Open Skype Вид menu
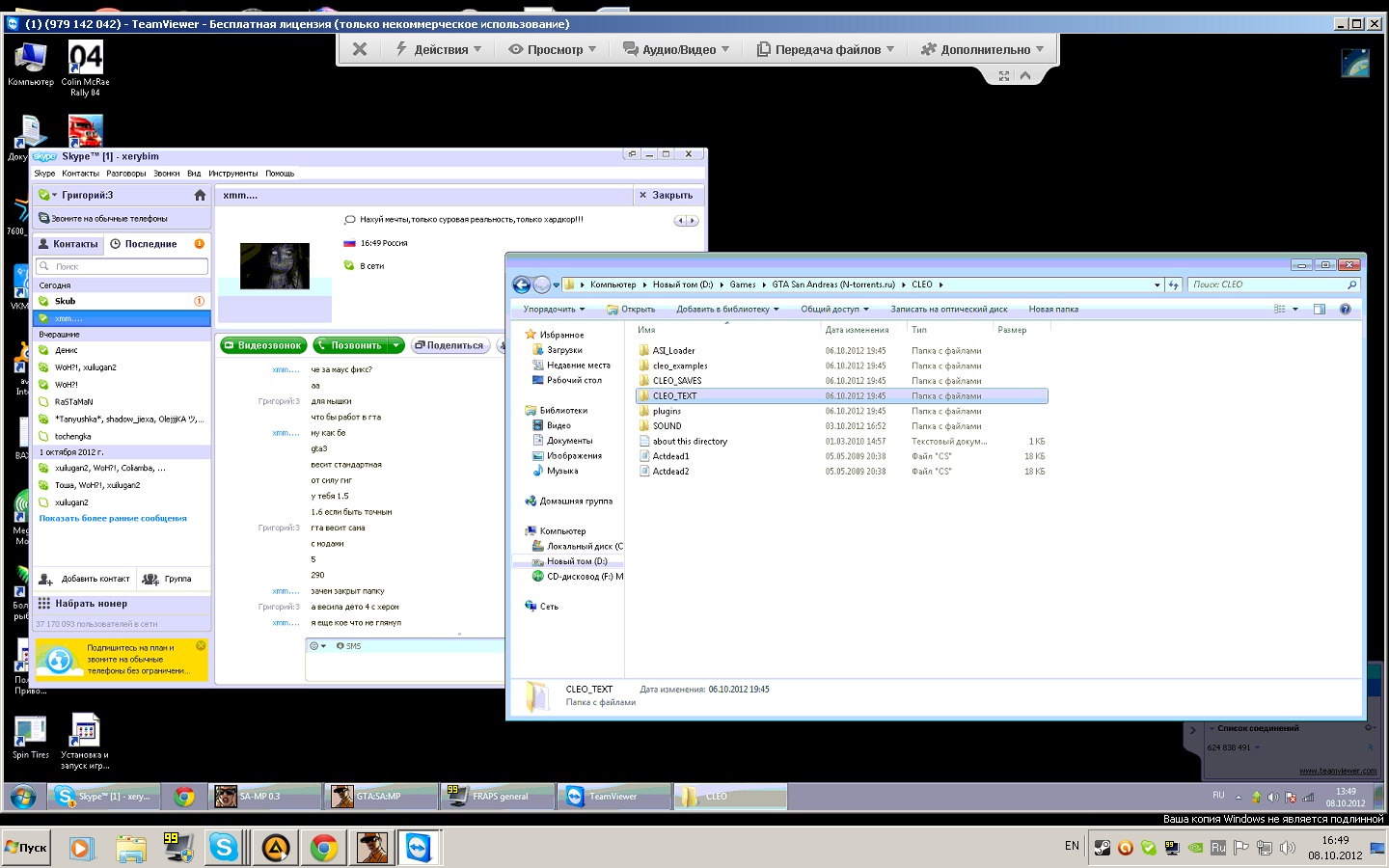Viewport: 1389px width, 868px height. coord(194,174)
